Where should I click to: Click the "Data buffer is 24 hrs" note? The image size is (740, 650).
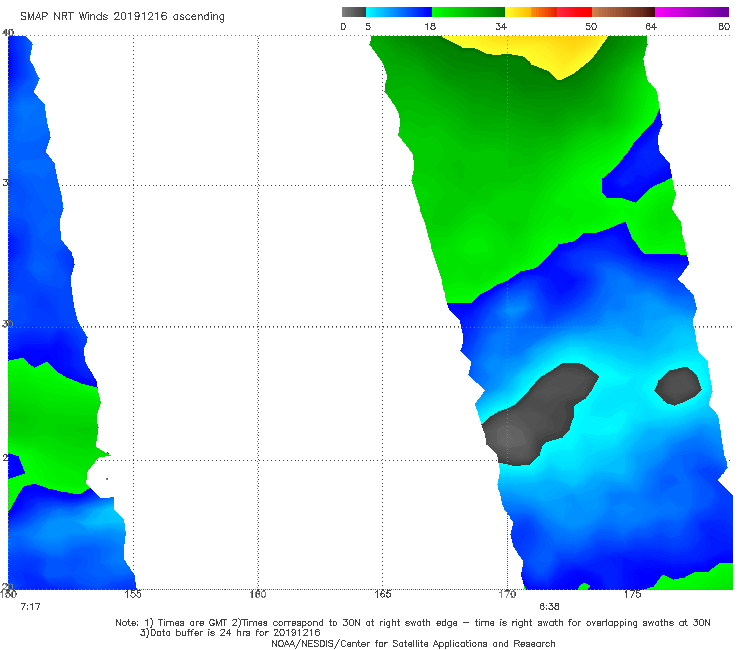230,633
